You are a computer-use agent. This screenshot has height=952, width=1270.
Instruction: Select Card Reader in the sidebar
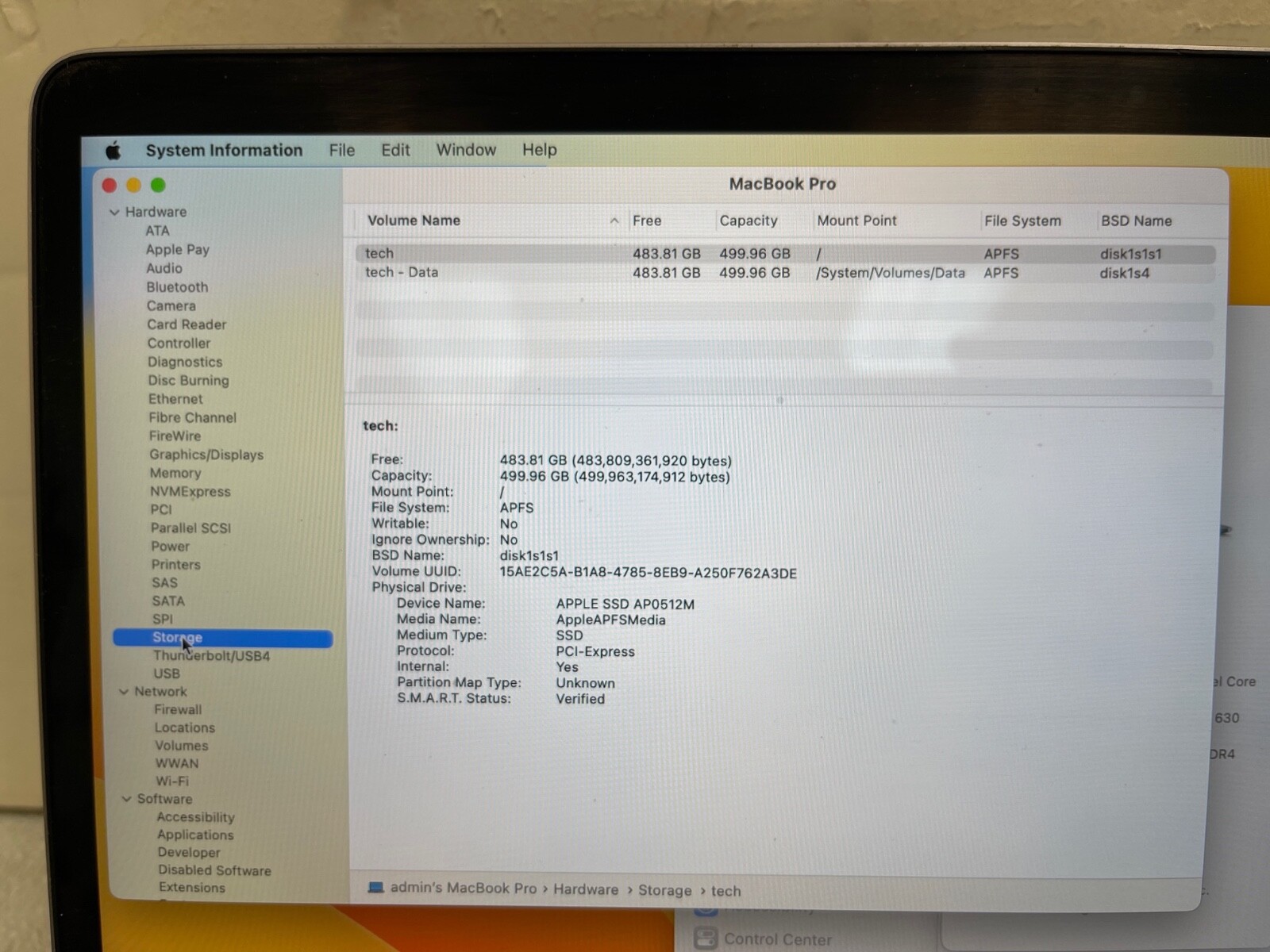point(187,324)
